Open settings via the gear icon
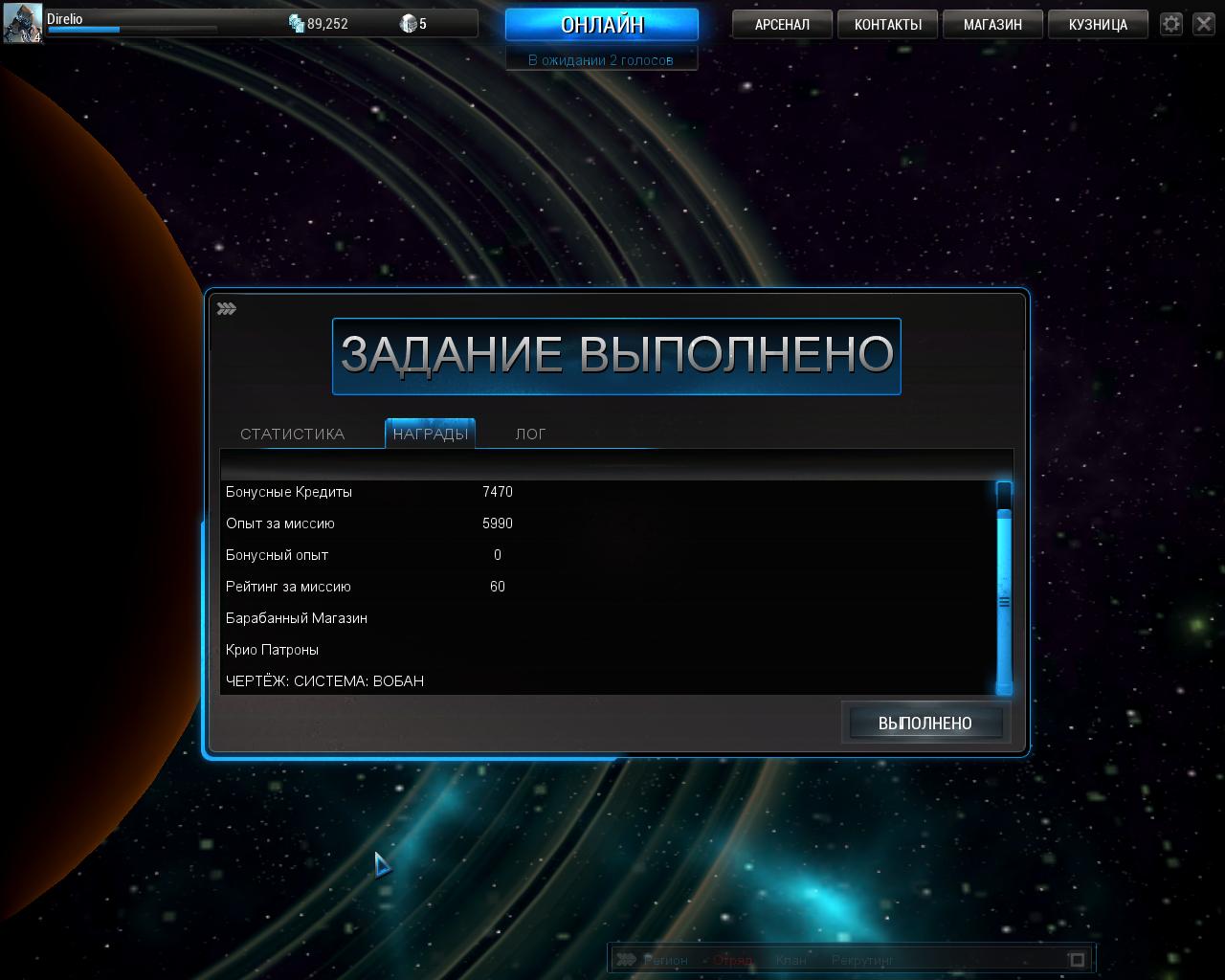Image resolution: width=1225 pixels, height=980 pixels. [x=1171, y=24]
